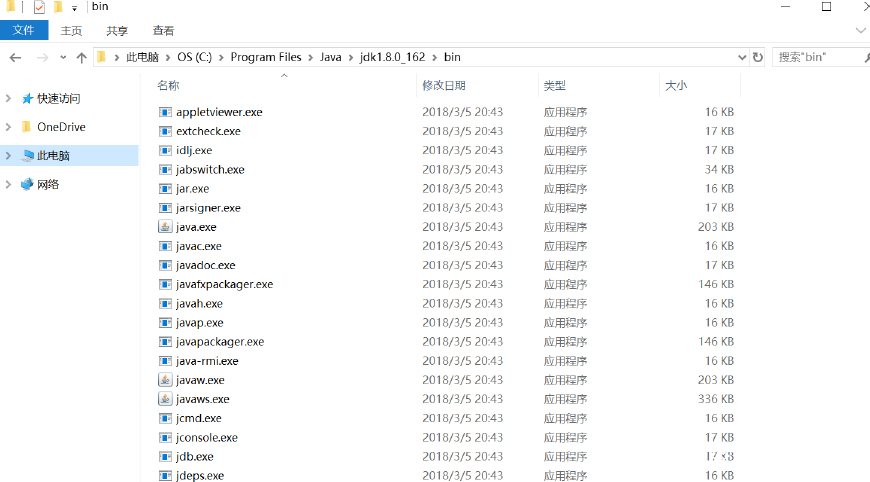Expand the ribbon with the chevron
The height and width of the screenshot is (482, 870).
pyautogui.click(x=861, y=31)
